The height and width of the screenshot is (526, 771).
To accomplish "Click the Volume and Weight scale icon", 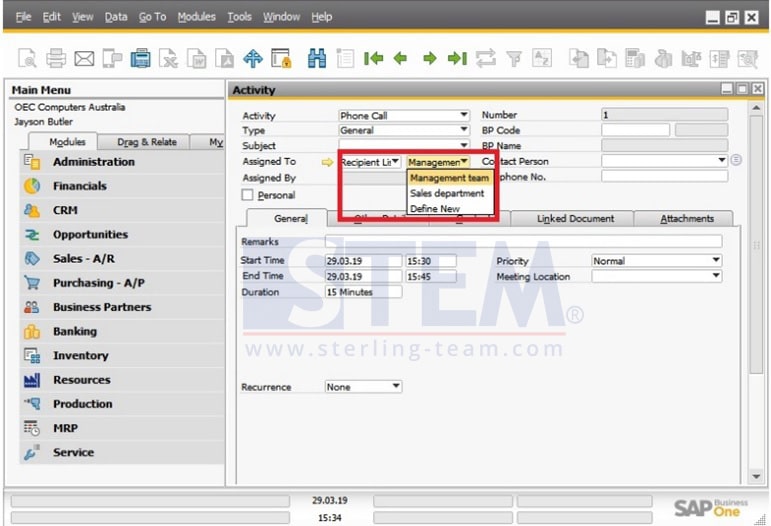I will [x=691, y=58].
